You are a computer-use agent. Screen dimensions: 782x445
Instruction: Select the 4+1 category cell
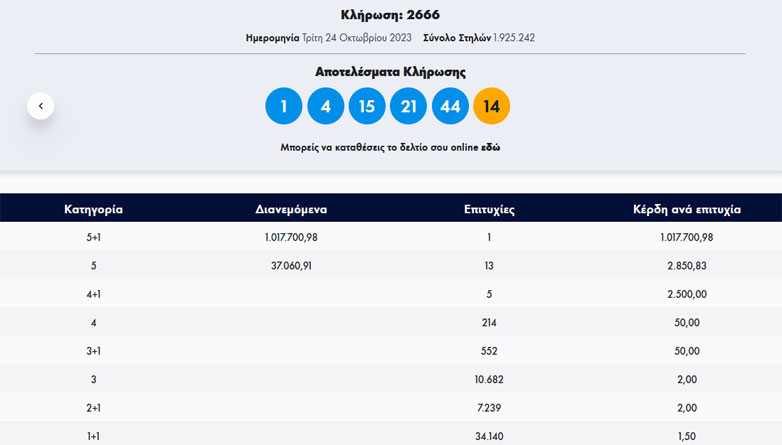click(93, 294)
